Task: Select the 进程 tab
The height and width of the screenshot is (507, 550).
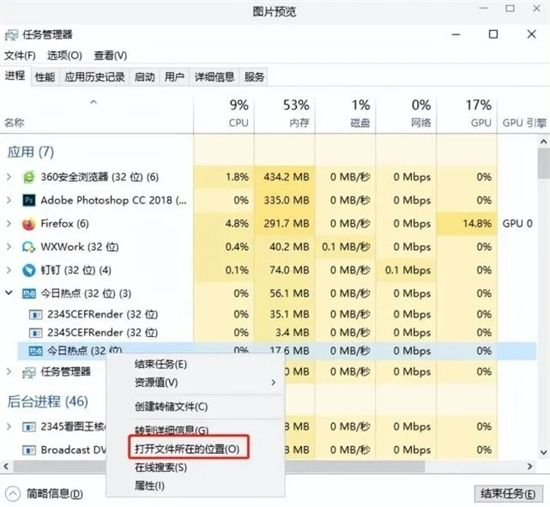Action: pyautogui.click(x=15, y=75)
